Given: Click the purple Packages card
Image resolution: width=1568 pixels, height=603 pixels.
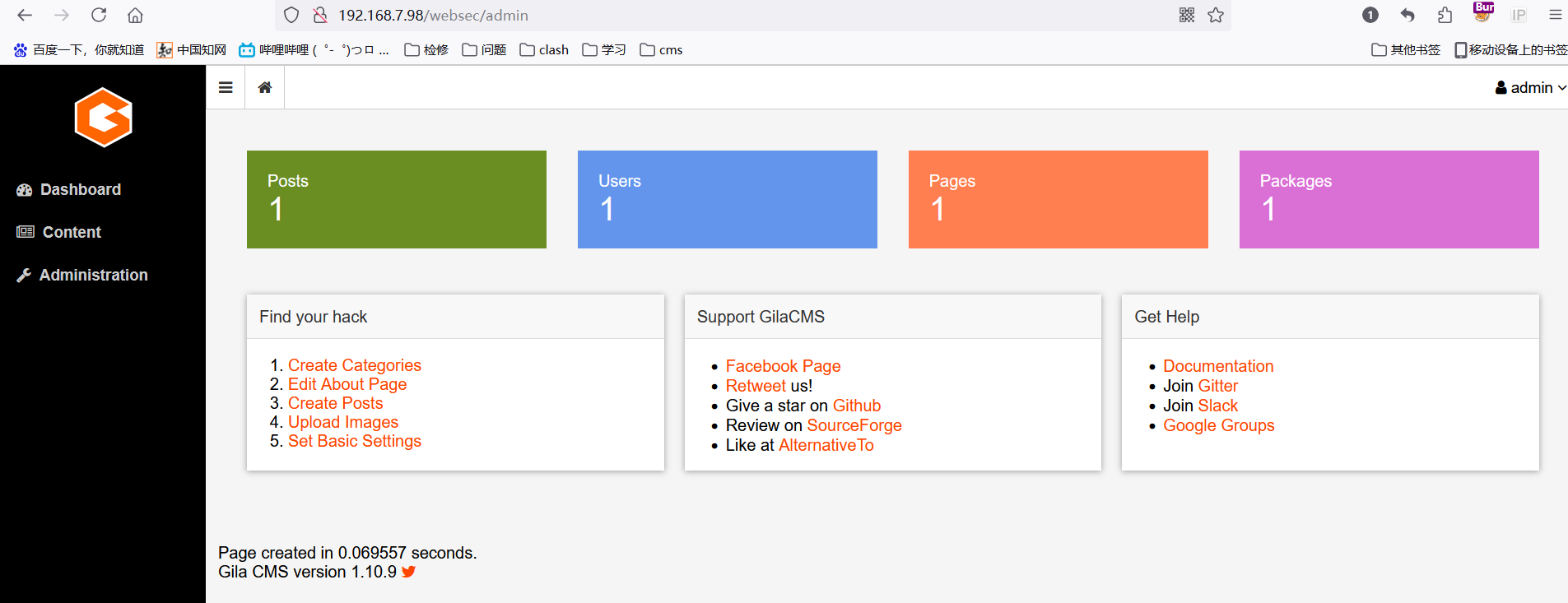Looking at the screenshot, I should pos(1389,199).
